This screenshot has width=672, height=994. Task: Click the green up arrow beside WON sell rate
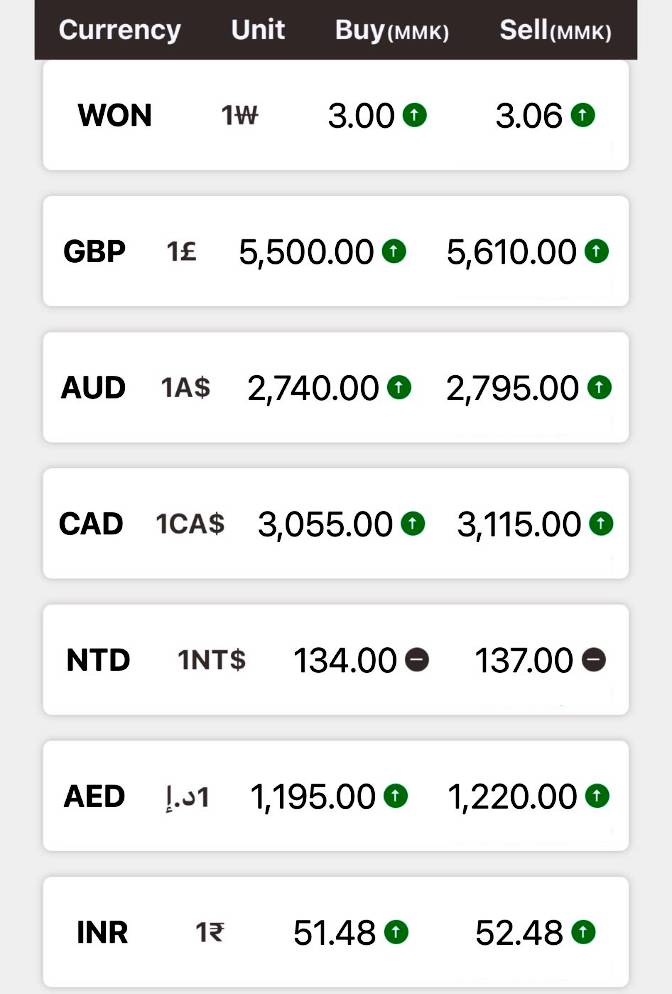[583, 115]
